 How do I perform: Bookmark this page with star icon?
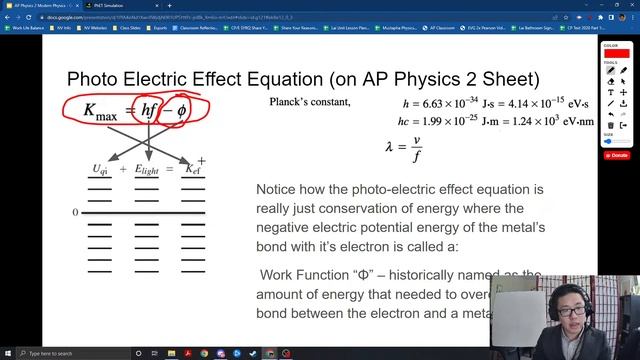(566, 18)
